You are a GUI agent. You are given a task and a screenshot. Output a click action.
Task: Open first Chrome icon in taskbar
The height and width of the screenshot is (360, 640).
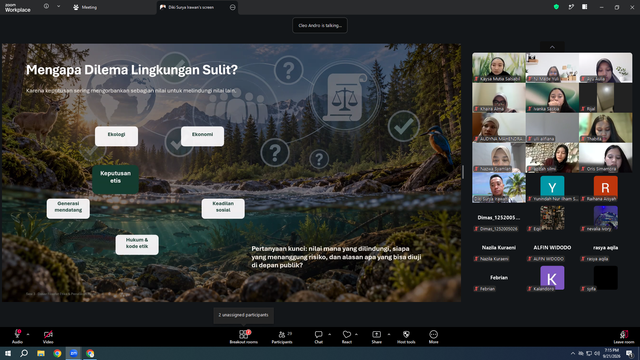(57, 353)
